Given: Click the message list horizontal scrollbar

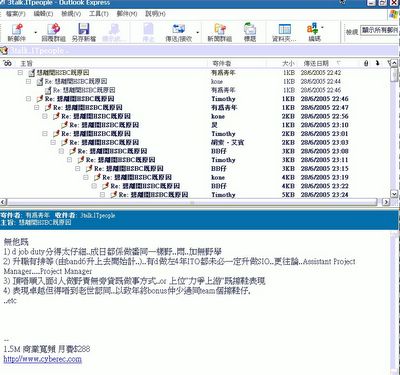Looking at the screenshot, I should click(192, 202).
